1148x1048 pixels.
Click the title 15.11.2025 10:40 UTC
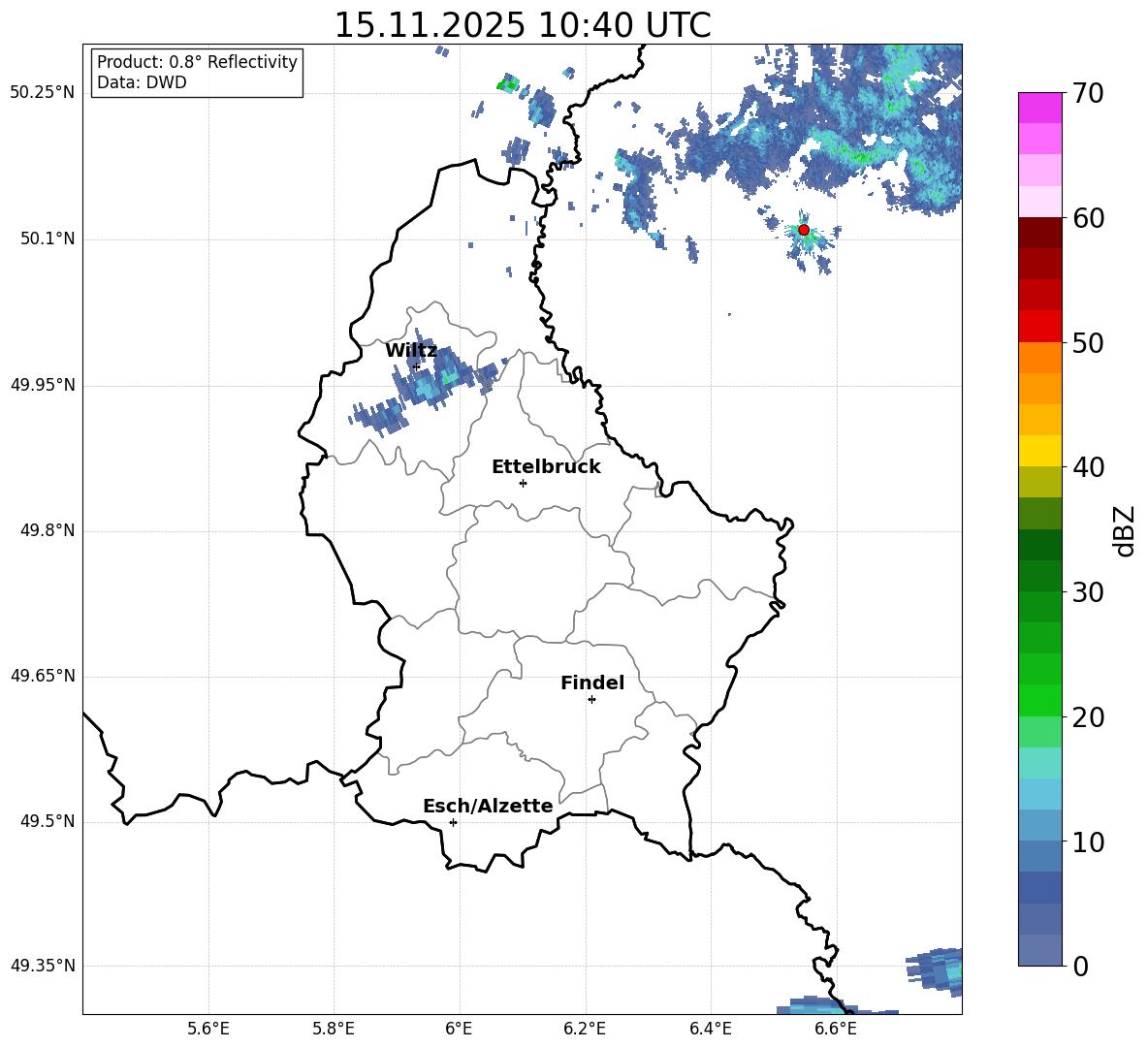click(523, 25)
